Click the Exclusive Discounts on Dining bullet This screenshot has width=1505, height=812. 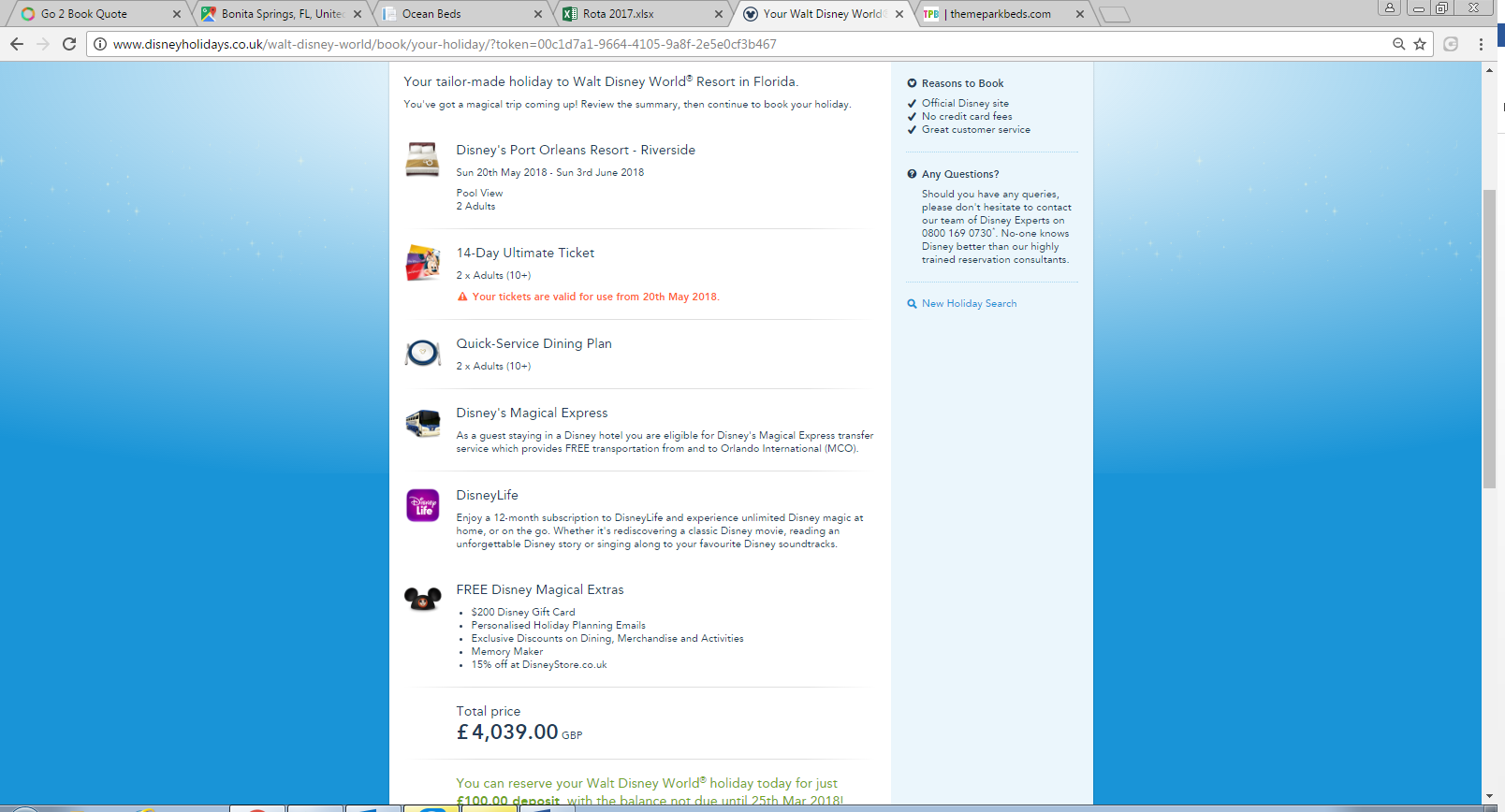(x=607, y=638)
